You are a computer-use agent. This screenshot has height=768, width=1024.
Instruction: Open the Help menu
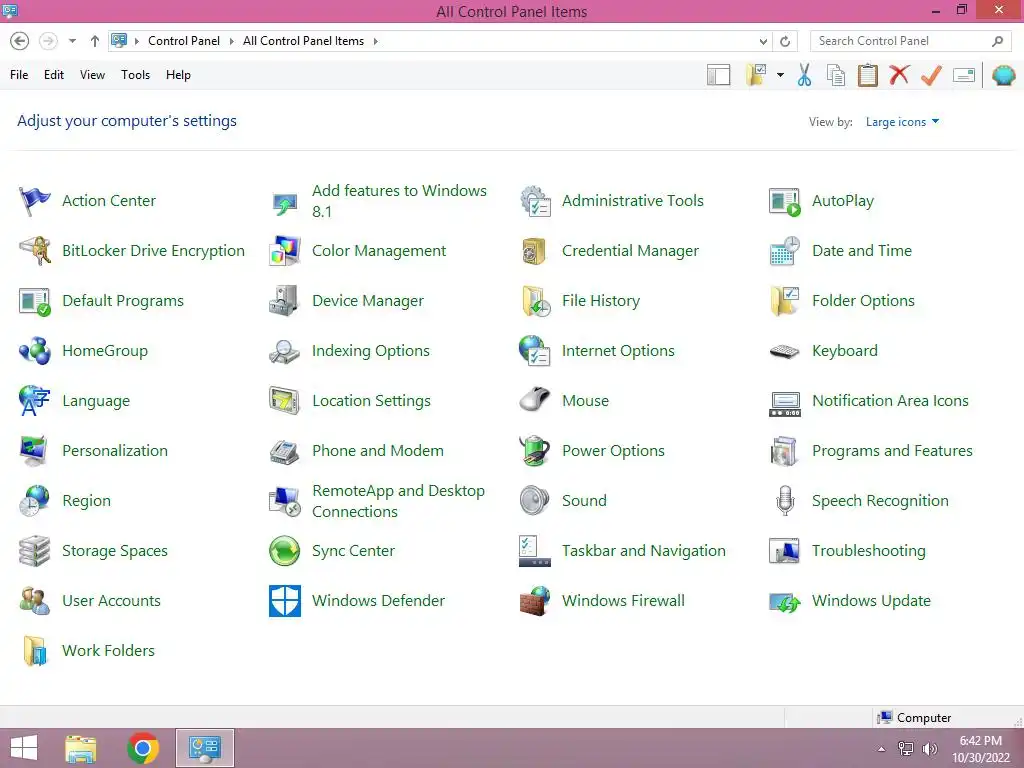coord(178,75)
